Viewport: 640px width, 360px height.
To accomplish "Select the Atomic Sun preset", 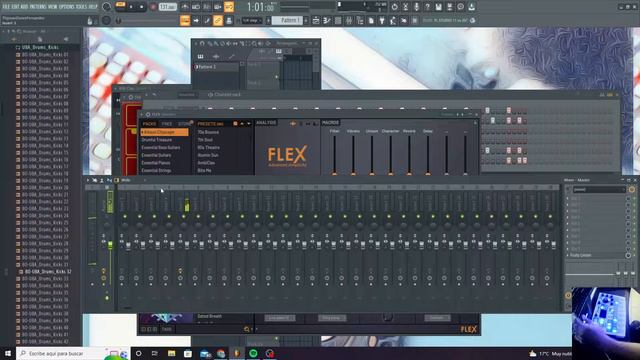I will [208, 155].
